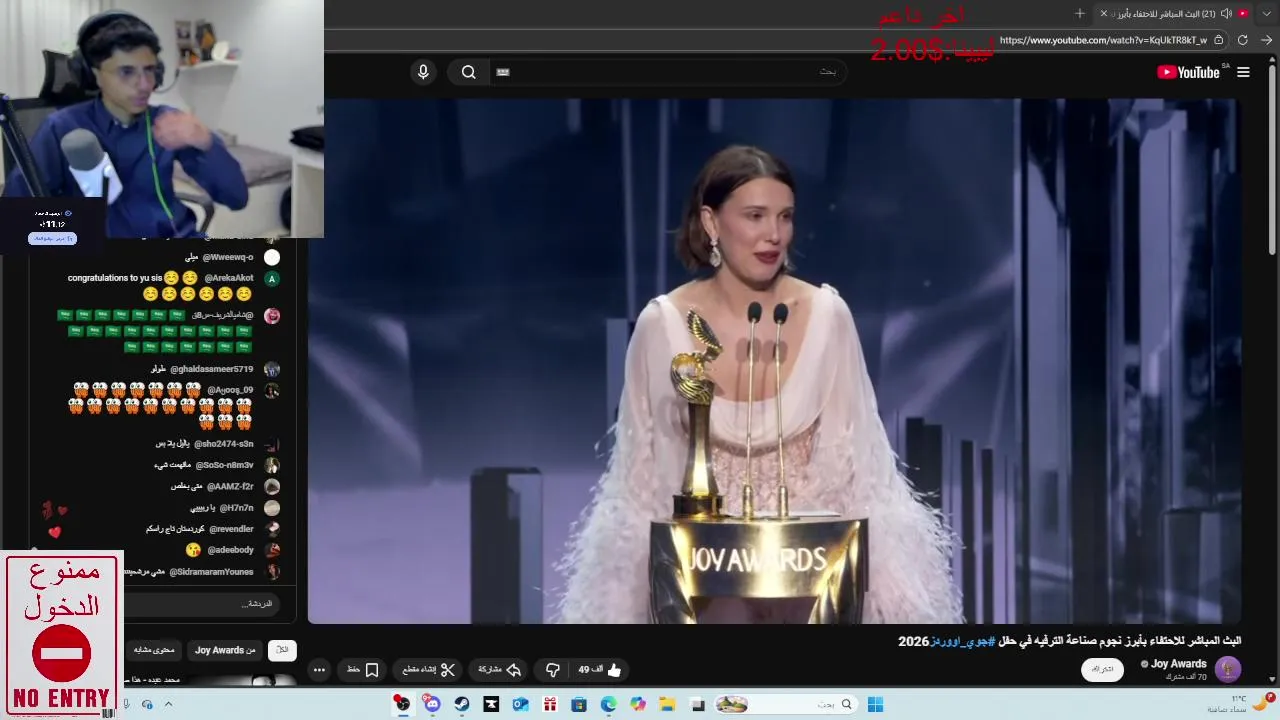Go to YouTube home via the logo

tap(1190, 72)
